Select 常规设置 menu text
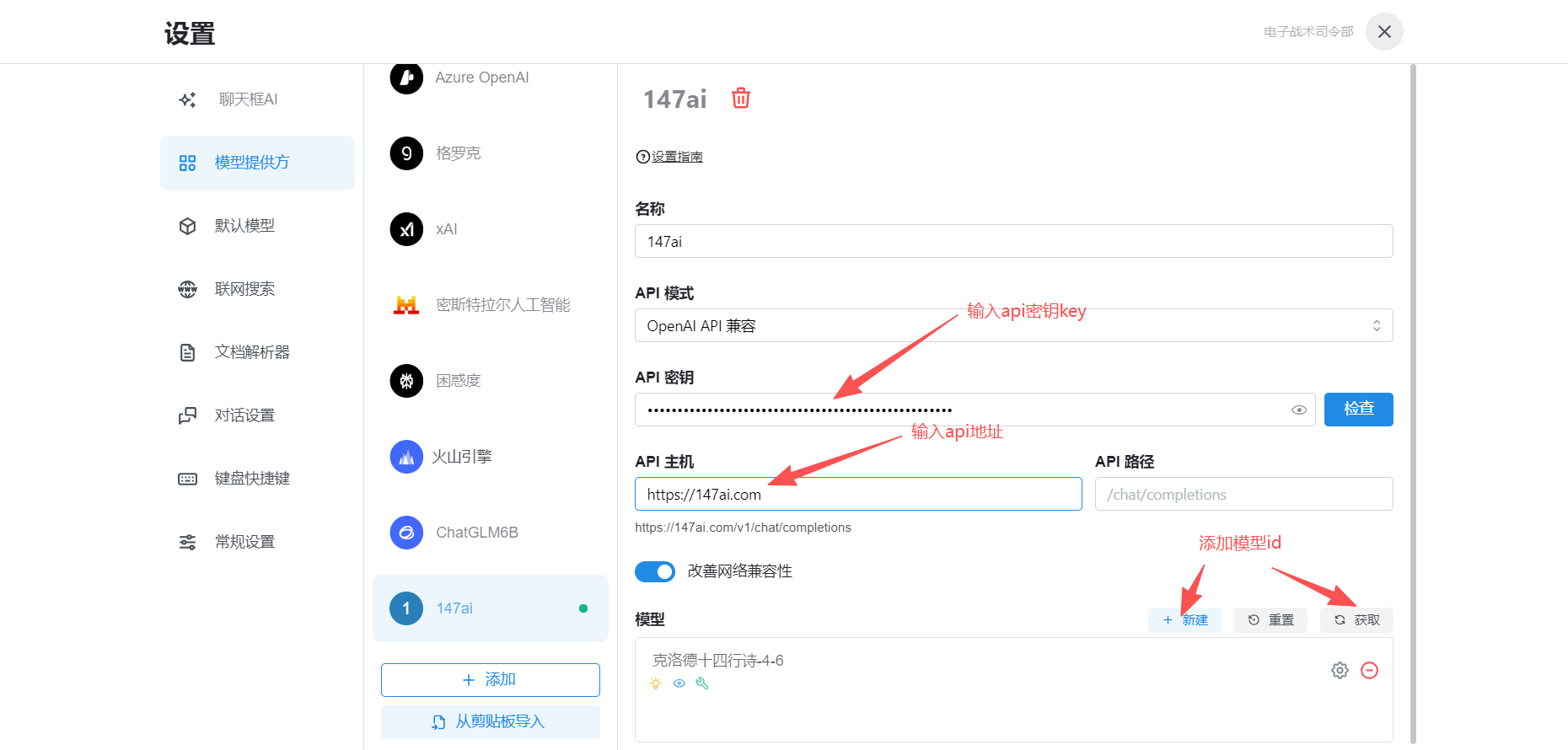The width and height of the screenshot is (1568, 750). coord(244,542)
